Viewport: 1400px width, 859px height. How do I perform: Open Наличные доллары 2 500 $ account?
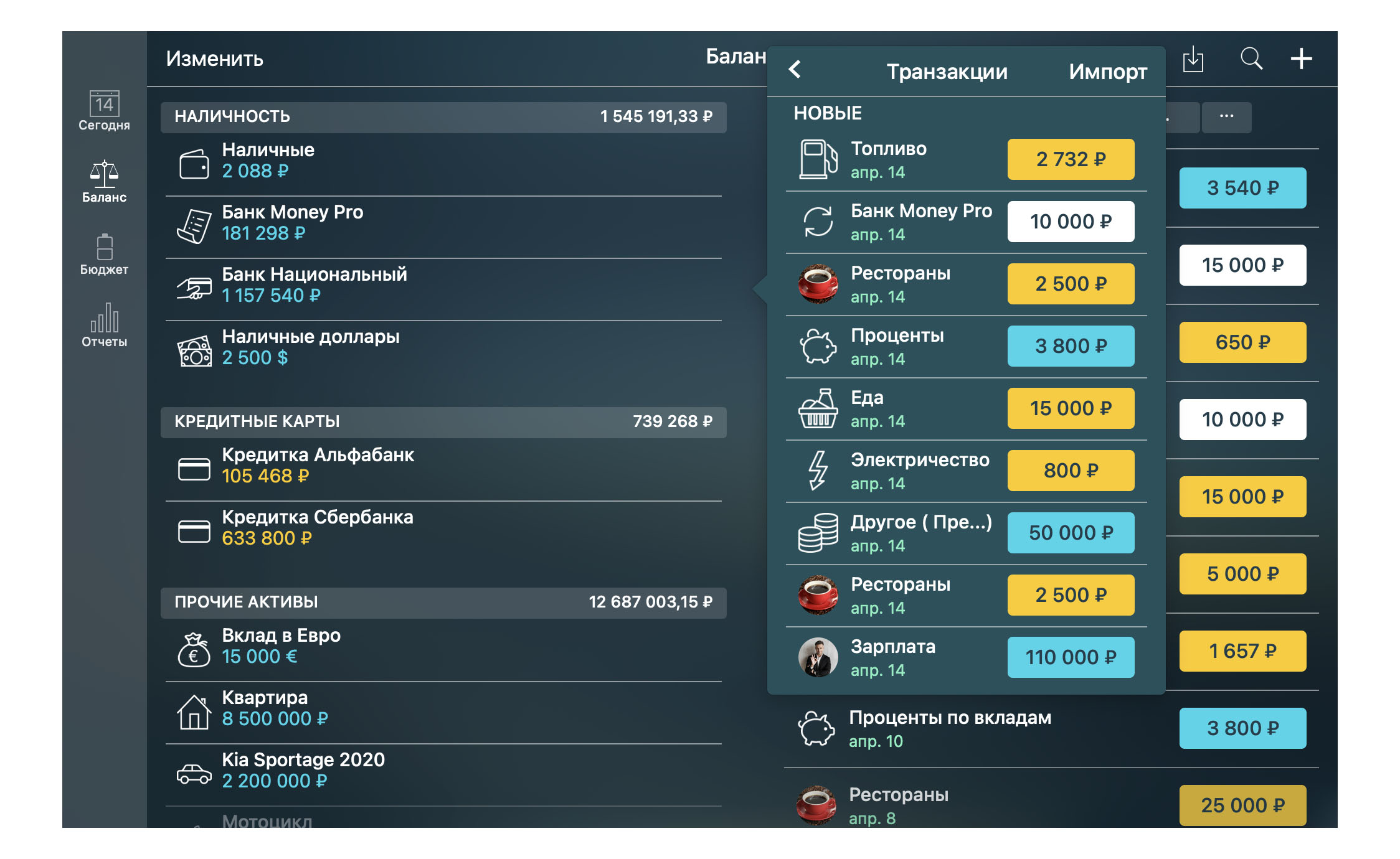[x=443, y=351]
